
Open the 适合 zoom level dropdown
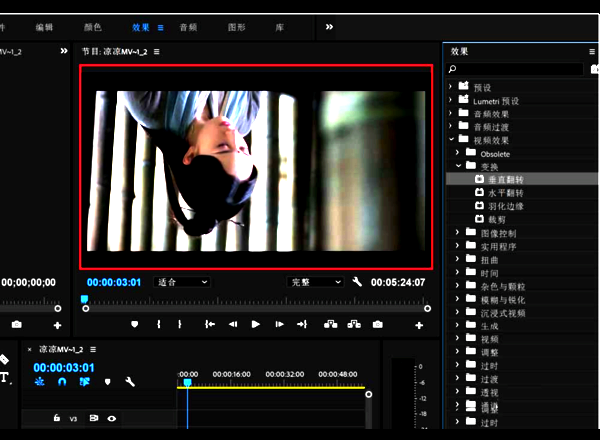(183, 282)
